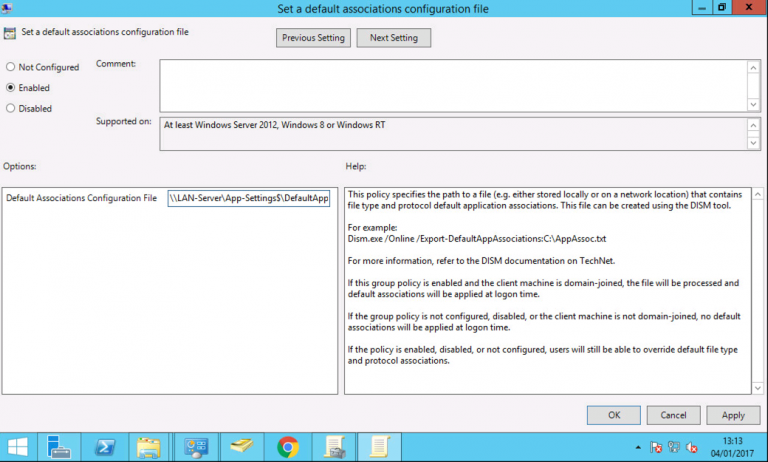Screen dimensions: 768x462
Task: Click inside the Comment text box
Action: point(453,86)
